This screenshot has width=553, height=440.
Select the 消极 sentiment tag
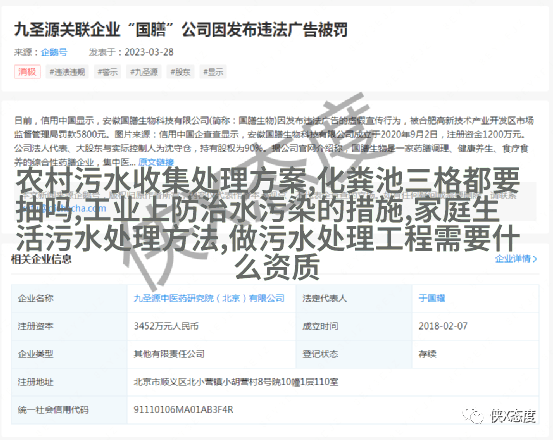point(28,72)
